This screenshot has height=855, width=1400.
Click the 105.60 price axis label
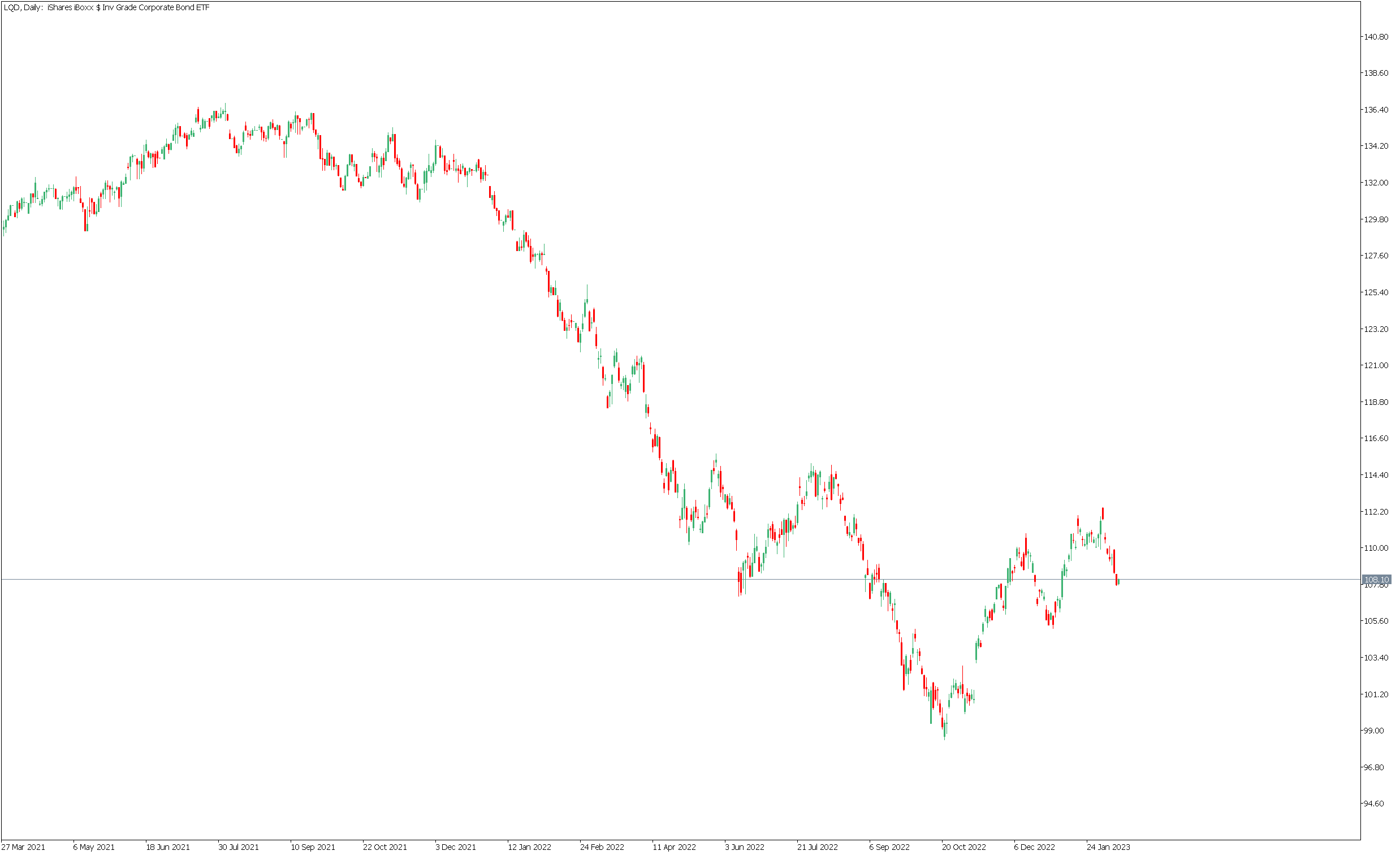point(1376,621)
